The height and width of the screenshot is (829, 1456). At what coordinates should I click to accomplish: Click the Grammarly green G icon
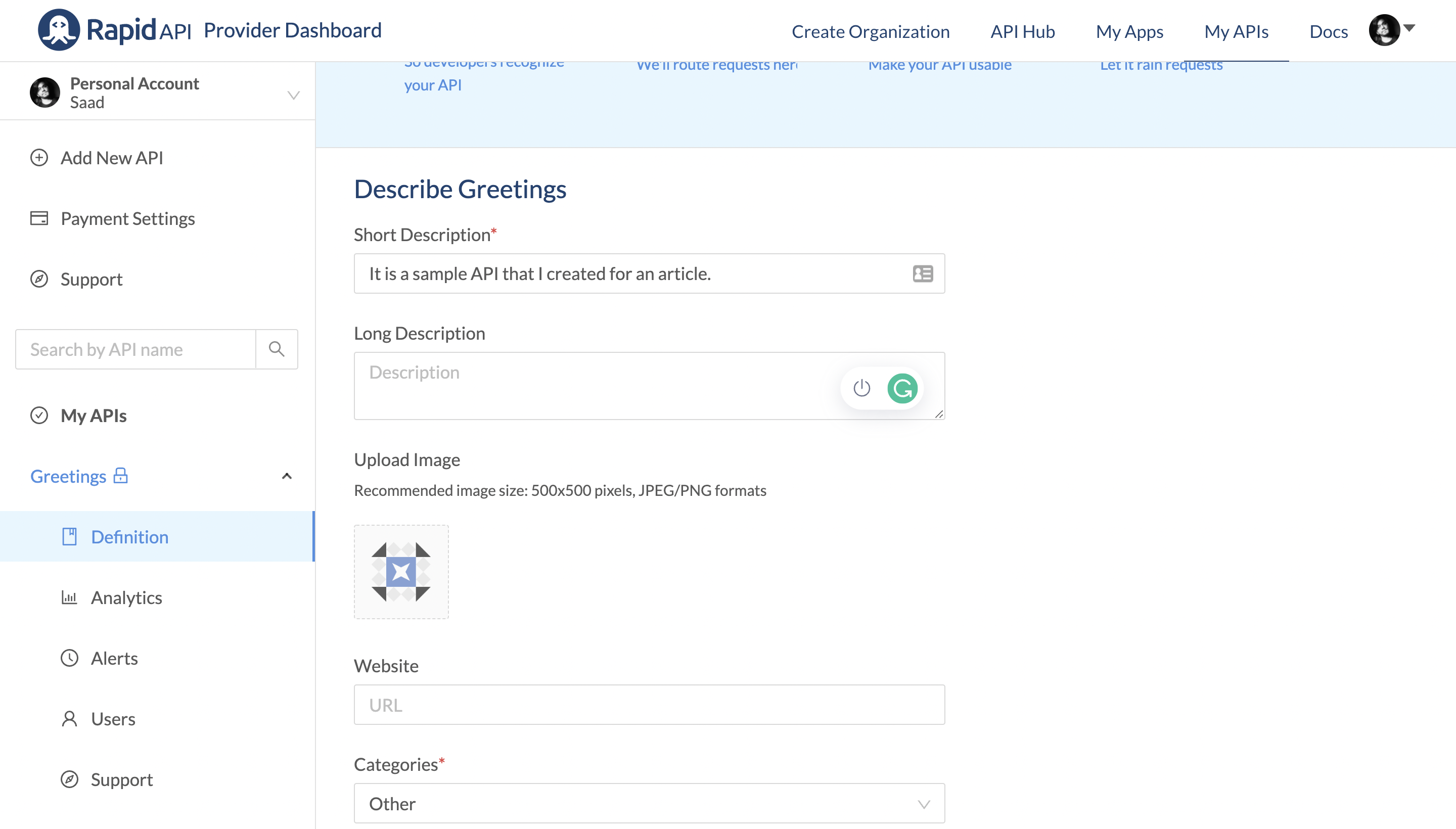point(902,388)
